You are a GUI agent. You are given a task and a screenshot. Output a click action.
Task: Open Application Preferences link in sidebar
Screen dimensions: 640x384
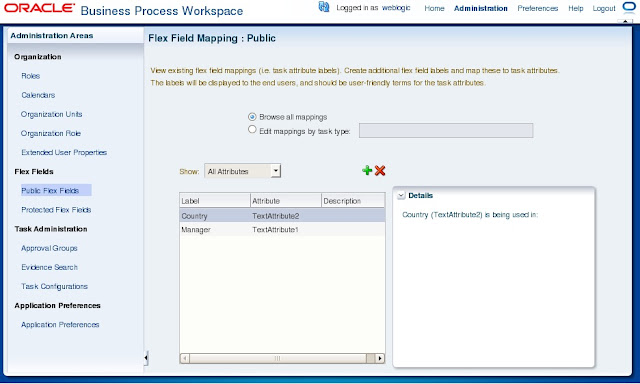[60, 325]
